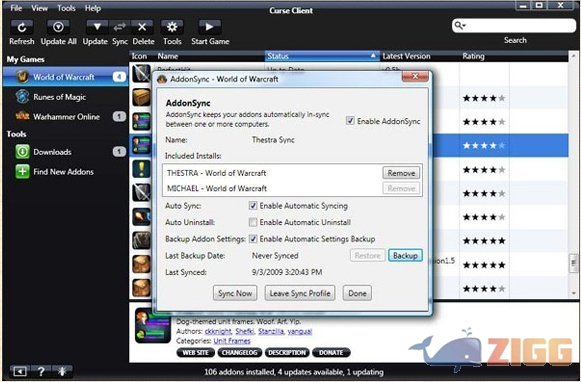Open Find New Addons
The width and height of the screenshot is (581, 382).
point(66,172)
